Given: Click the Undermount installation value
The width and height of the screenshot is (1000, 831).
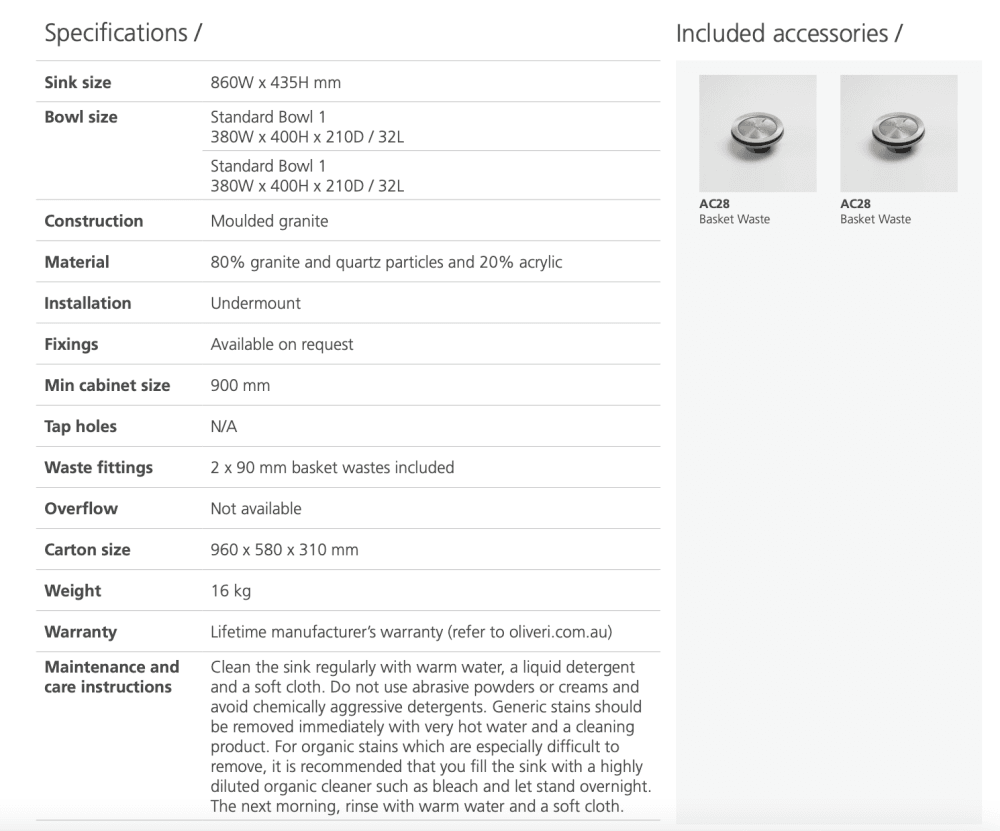Looking at the screenshot, I should click(255, 303).
